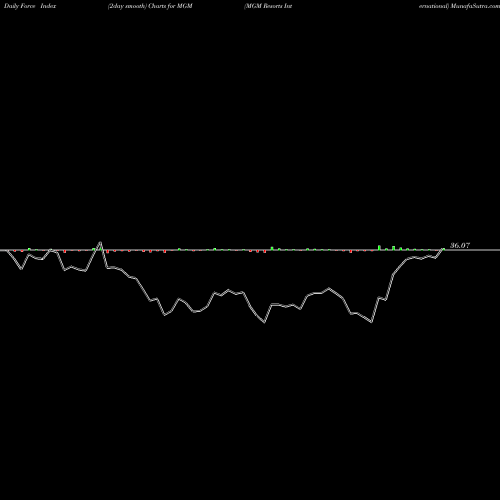Click the 36.07 value label
500x500 pixels.
pyautogui.click(x=460, y=246)
